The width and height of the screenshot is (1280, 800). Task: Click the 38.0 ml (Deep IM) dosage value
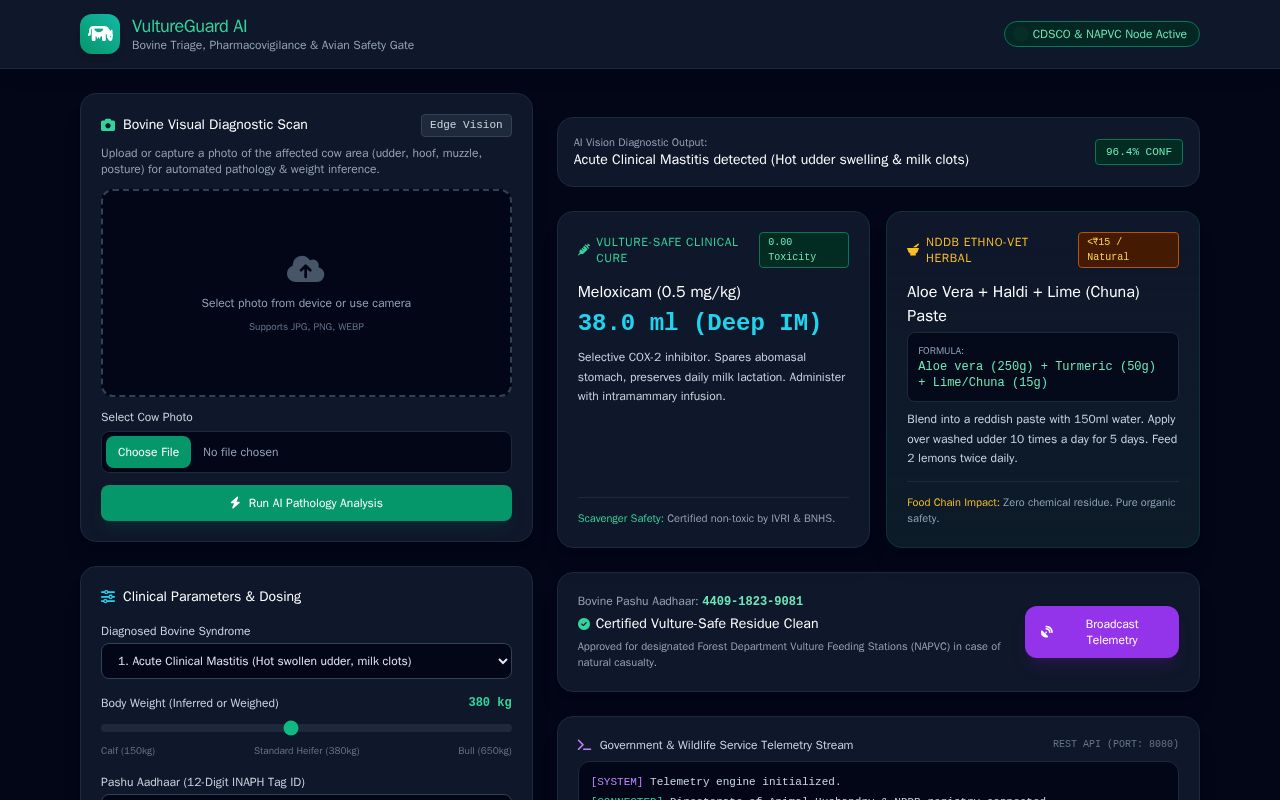point(700,323)
